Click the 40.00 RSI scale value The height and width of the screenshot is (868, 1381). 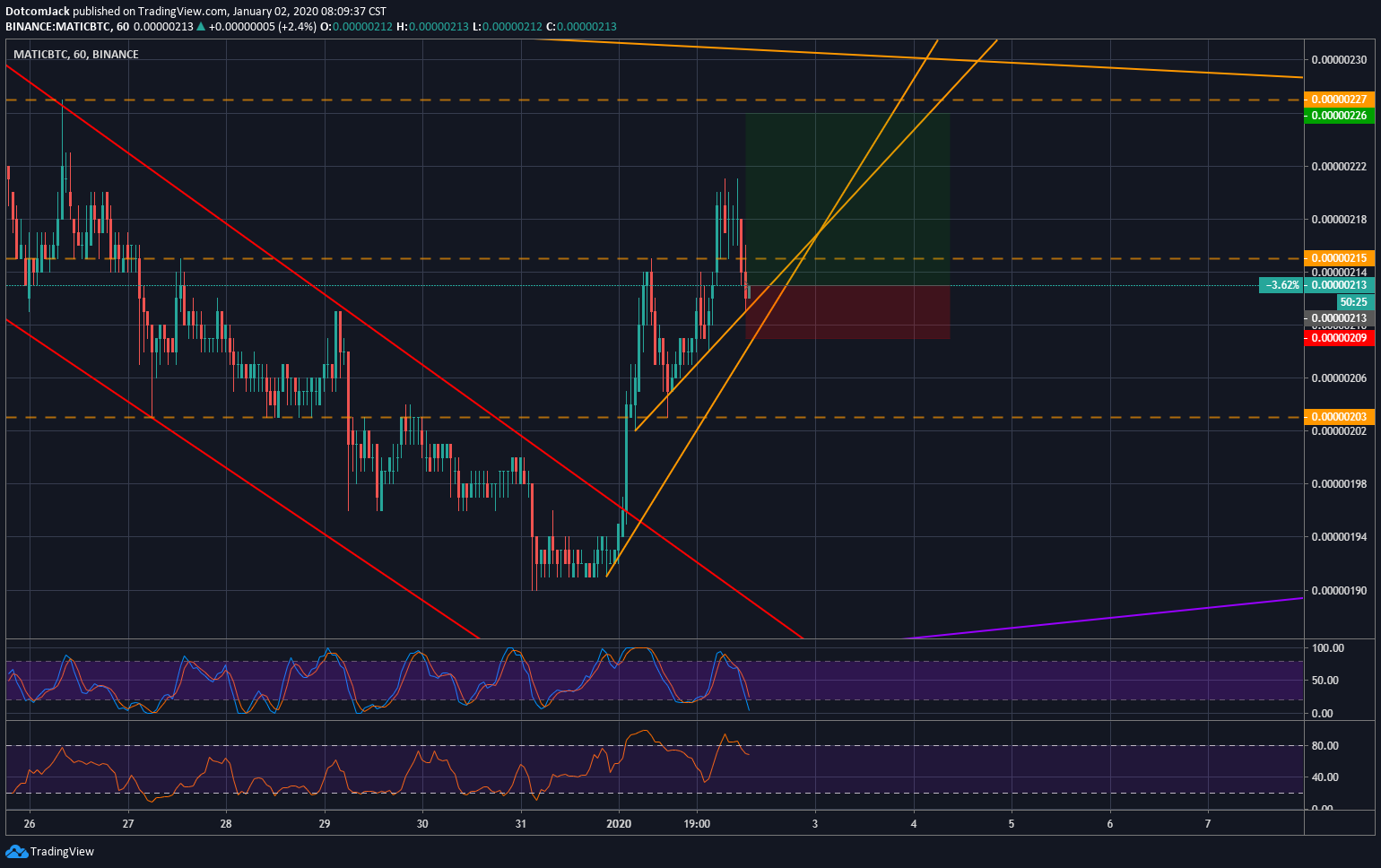click(1325, 777)
